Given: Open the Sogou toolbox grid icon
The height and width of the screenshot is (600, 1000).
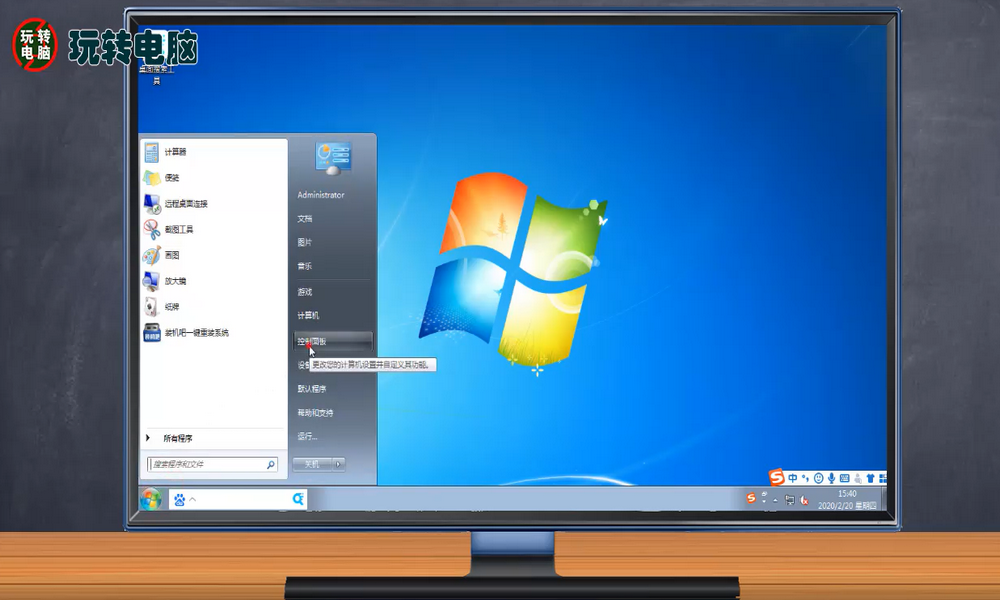Looking at the screenshot, I should 883,478.
